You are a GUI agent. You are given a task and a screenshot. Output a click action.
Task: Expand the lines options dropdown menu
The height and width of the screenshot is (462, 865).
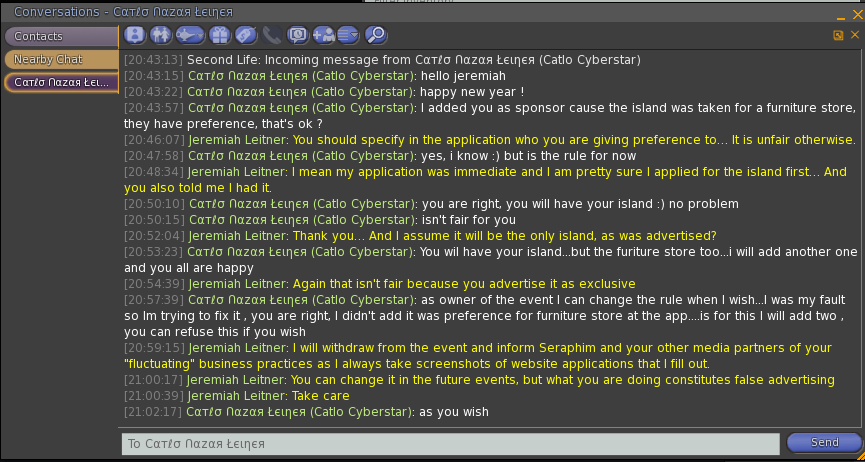pyautogui.click(x=348, y=35)
